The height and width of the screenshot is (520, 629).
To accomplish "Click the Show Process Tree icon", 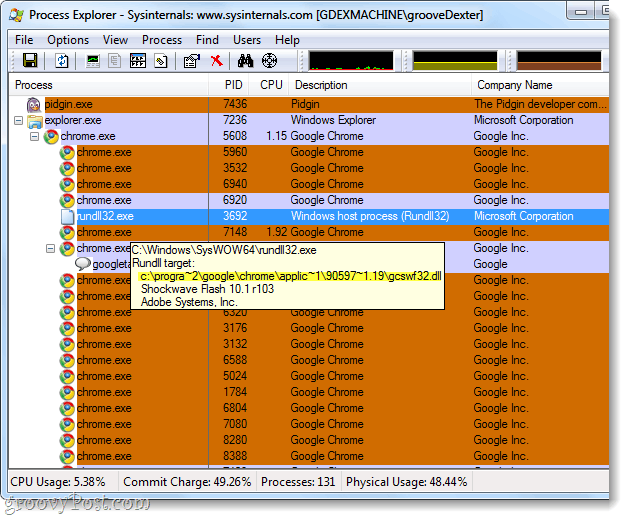I will (x=114, y=61).
